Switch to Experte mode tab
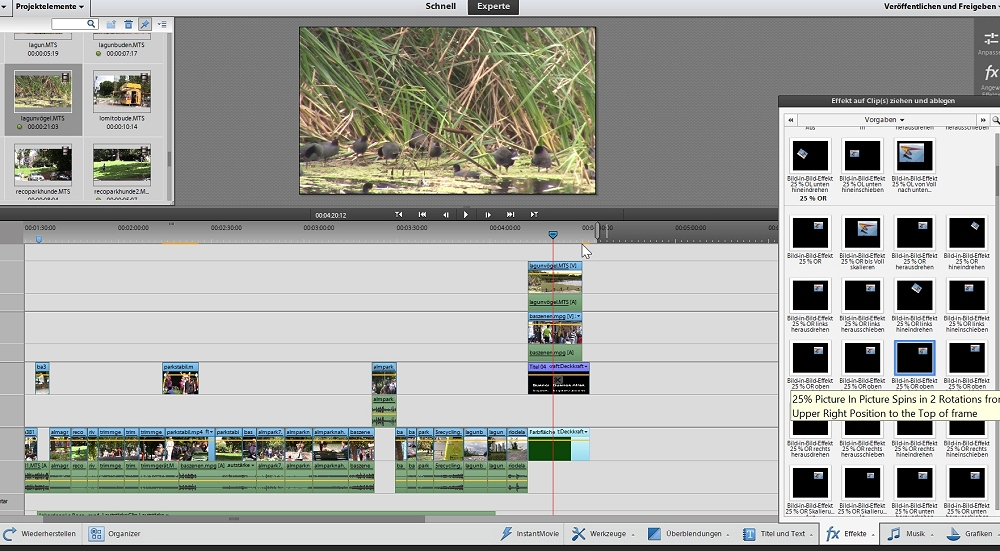The height and width of the screenshot is (551, 1000). click(494, 6)
